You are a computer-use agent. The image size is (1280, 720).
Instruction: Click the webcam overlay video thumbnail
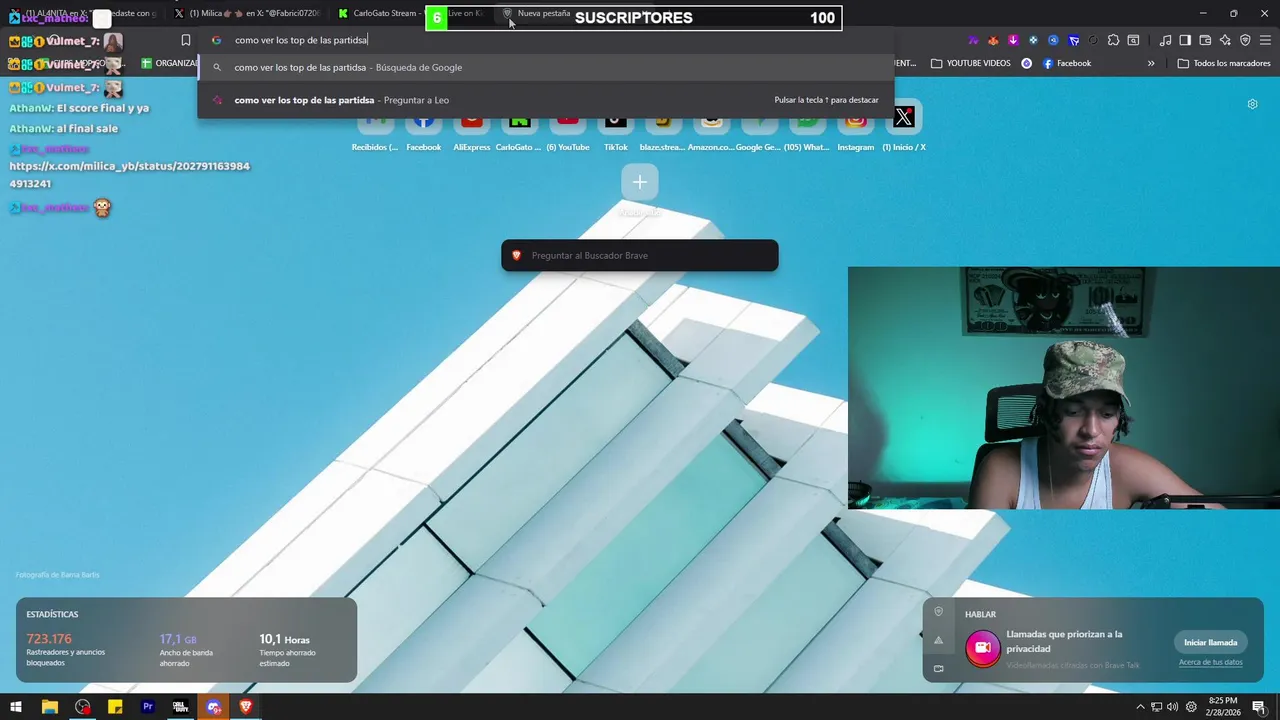[1064, 388]
